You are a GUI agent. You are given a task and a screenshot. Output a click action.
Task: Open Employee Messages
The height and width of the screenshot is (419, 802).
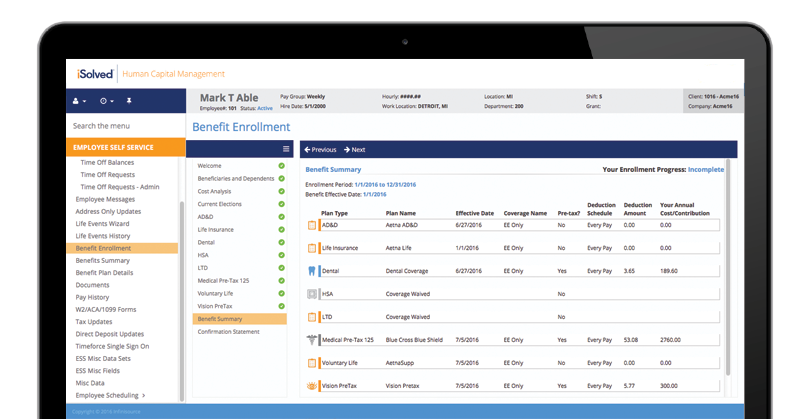click(x=105, y=199)
